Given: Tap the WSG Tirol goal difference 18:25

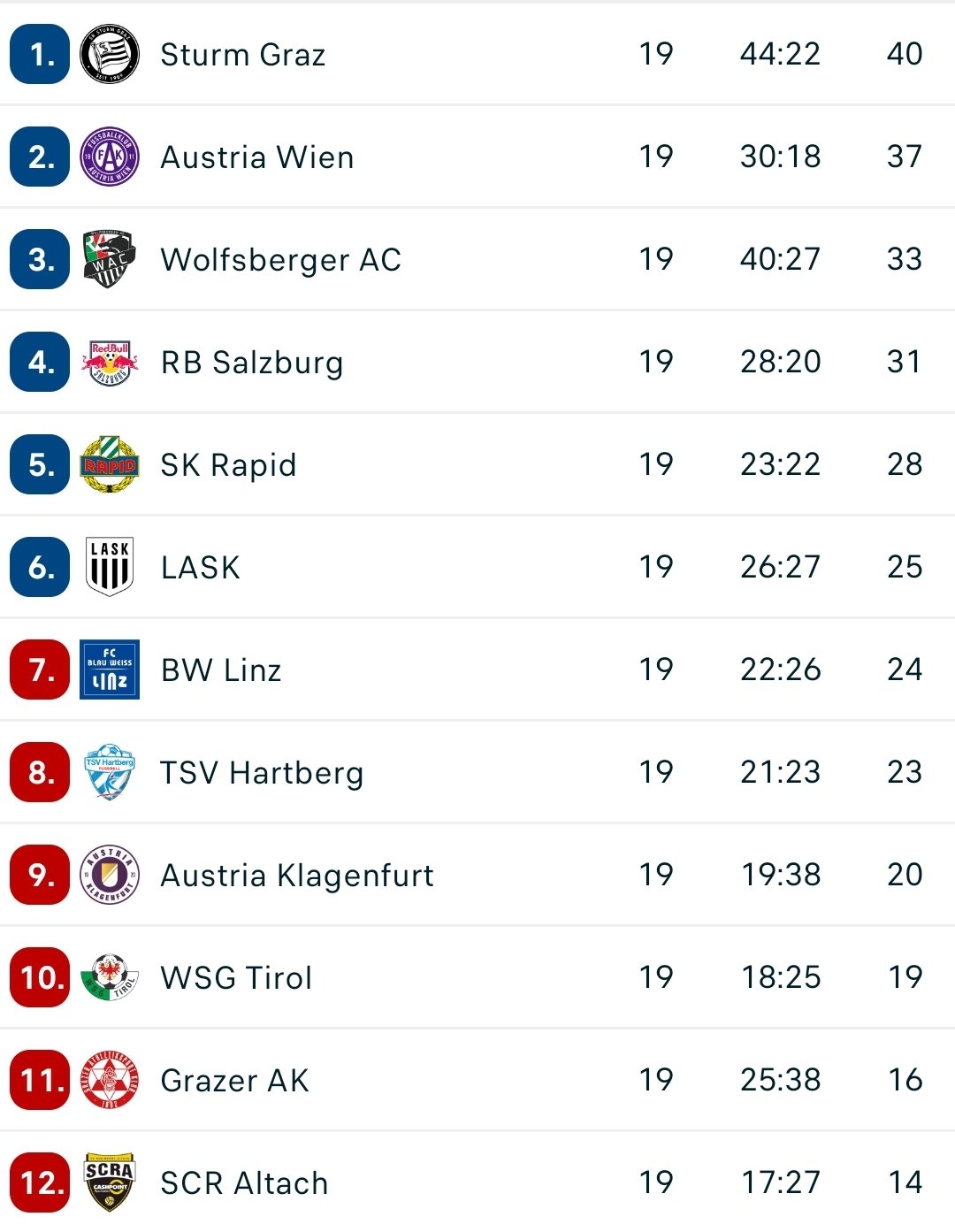Looking at the screenshot, I should (781, 977).
